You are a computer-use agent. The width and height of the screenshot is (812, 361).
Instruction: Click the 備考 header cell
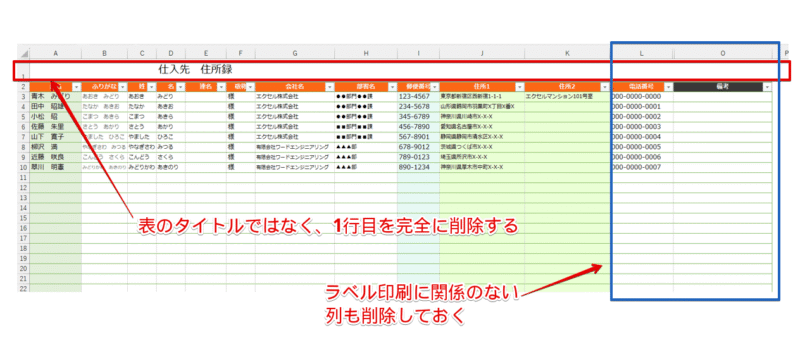click(x=723, y=87)
